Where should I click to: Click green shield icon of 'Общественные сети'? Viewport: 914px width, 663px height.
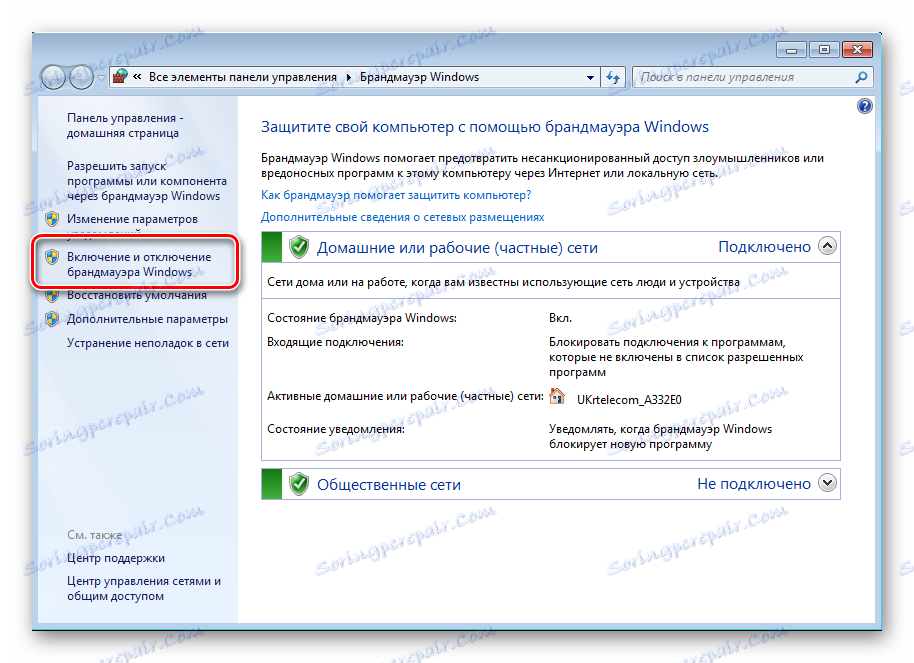tap(298, 484)
